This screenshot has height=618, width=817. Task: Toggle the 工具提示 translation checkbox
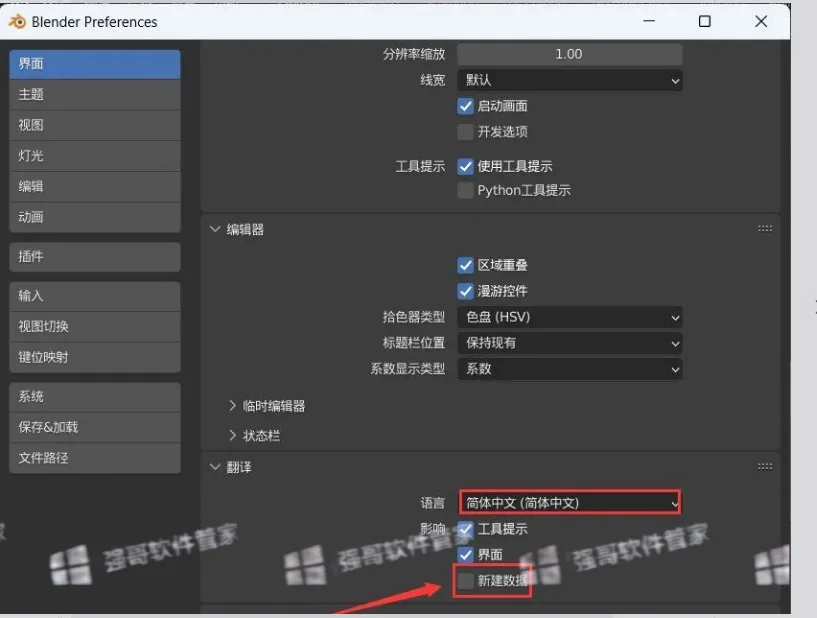tap(465, 529)
